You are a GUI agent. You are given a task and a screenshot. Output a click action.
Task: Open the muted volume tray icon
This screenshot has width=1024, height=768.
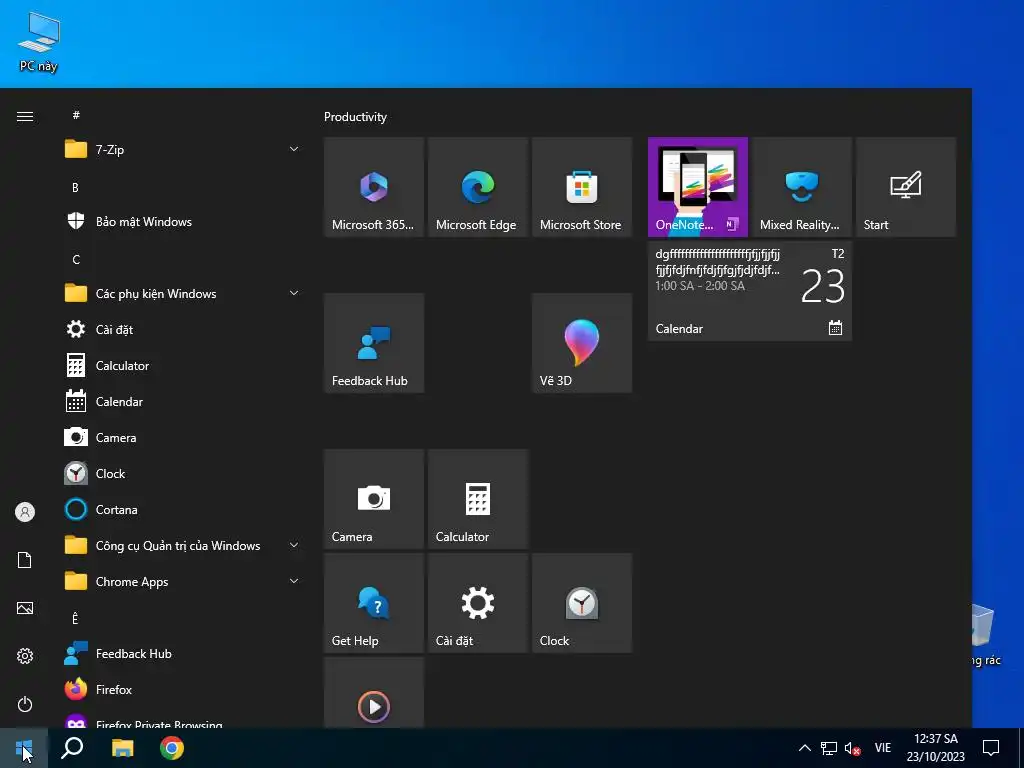[852, 748]
